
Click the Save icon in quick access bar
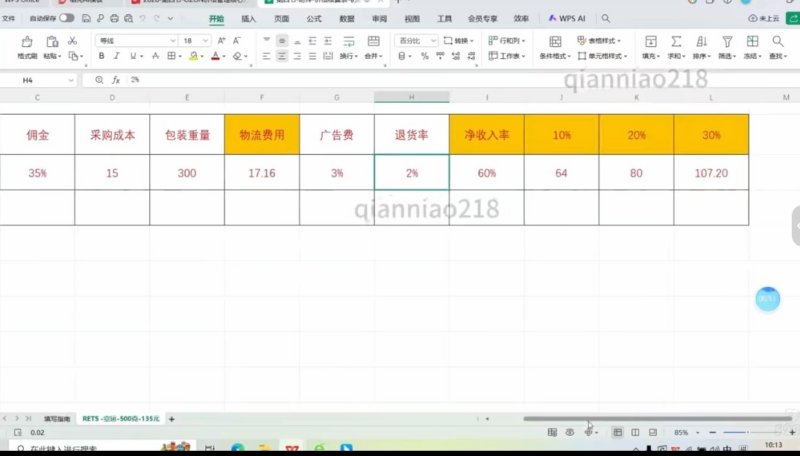86,18
